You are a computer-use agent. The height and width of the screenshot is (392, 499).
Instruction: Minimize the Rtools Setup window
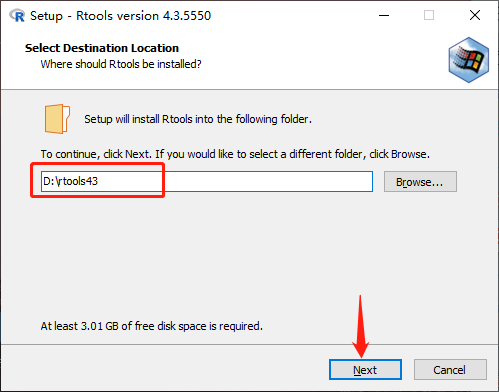pyautogui.click(x=384, y=15)
